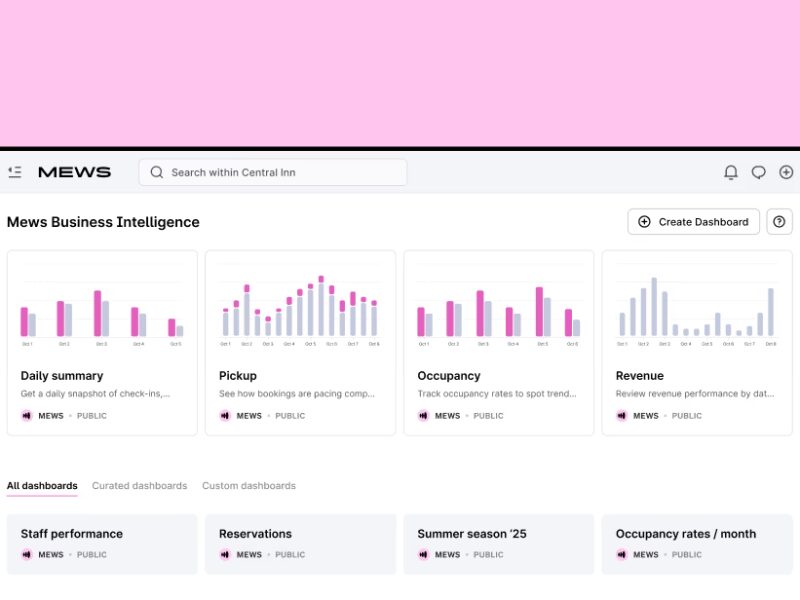Open the Revenue dashboard chart thumbnail

(x=697, y=310)
